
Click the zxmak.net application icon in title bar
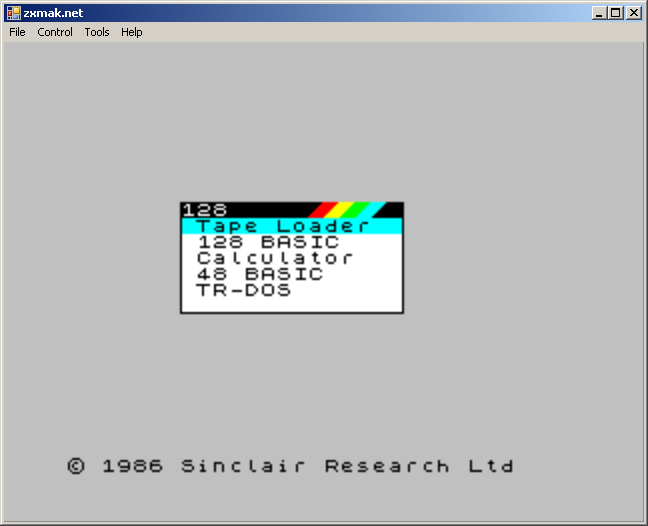coord(13,13)
